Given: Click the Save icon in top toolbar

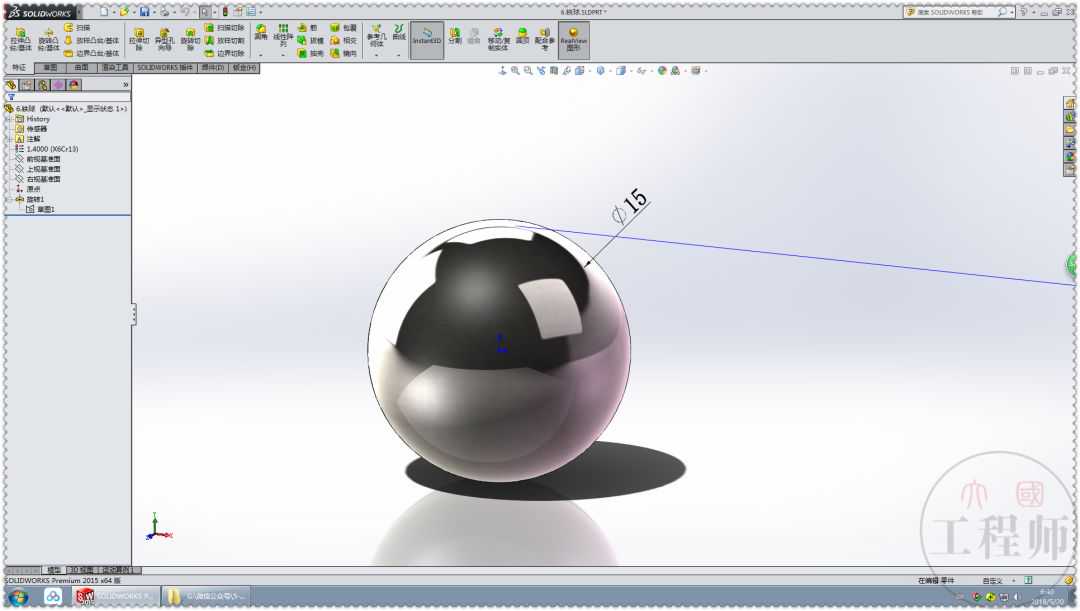Looking at the screenshot, I should coord(145,11).
